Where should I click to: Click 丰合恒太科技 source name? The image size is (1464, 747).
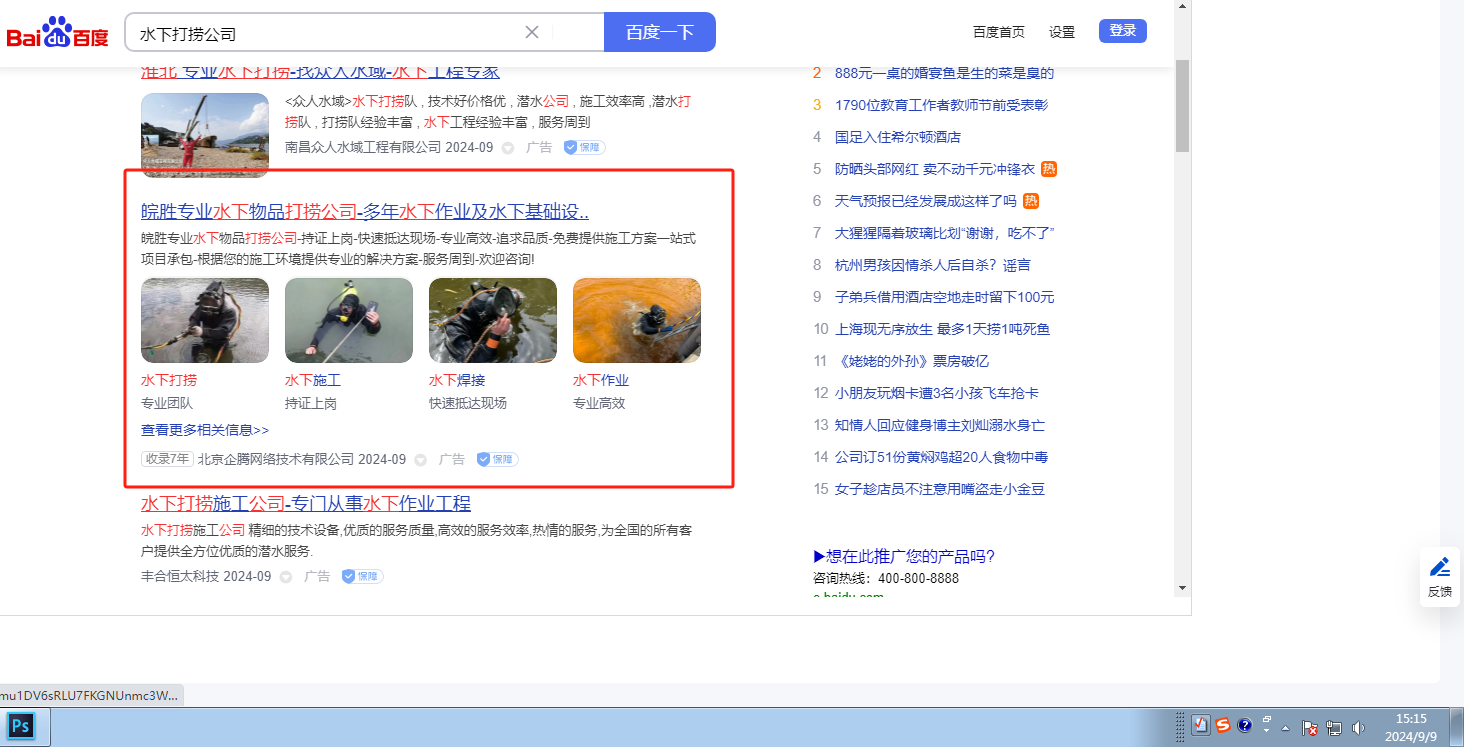tap(180, 576)
